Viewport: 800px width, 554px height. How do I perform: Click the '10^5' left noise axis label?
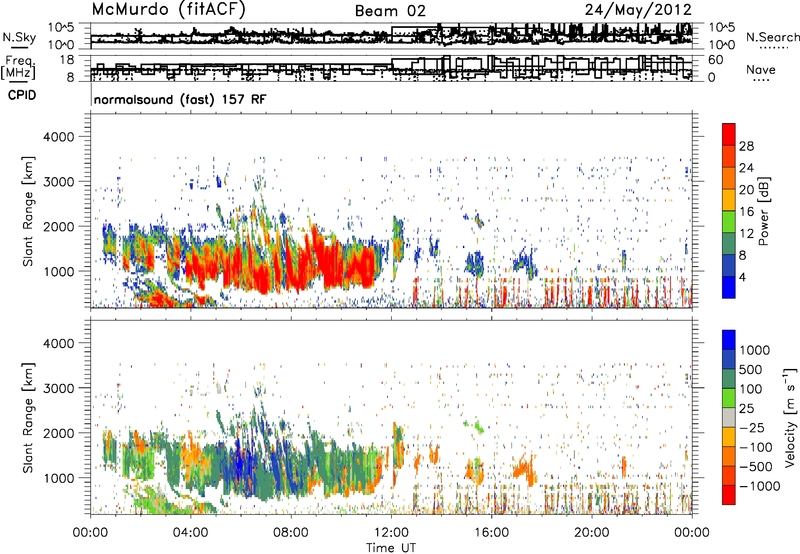pyautogui.click(x=61, y=27)
